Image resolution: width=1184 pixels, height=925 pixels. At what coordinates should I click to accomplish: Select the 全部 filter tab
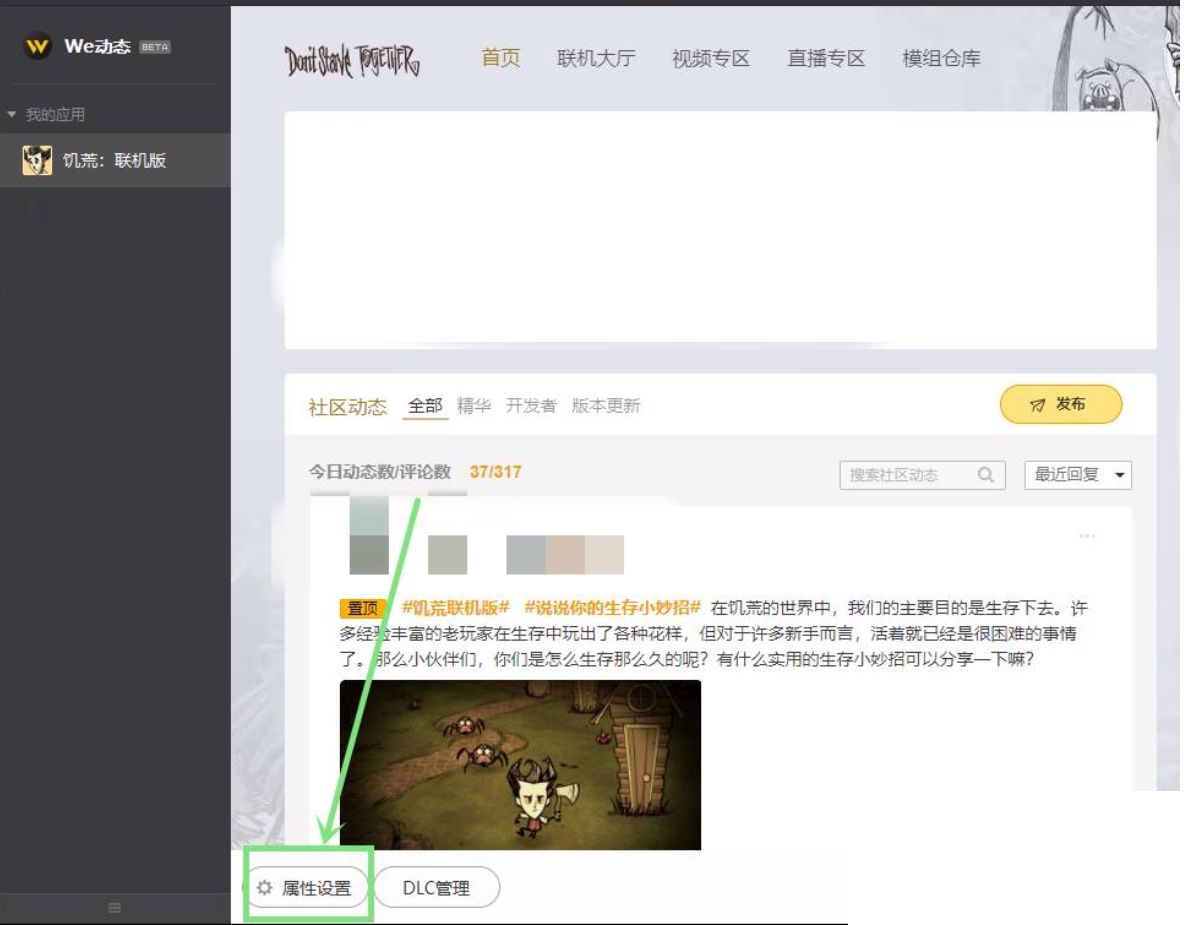[425, 405]
